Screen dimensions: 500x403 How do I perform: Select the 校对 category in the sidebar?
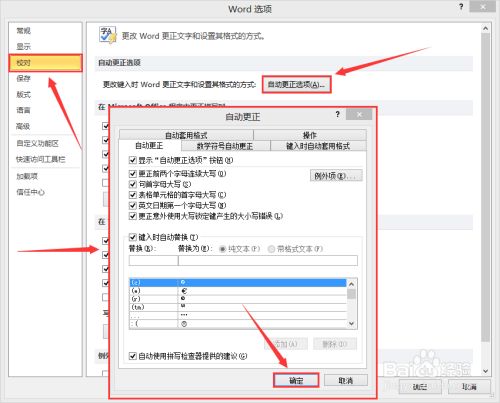point(45,63)
